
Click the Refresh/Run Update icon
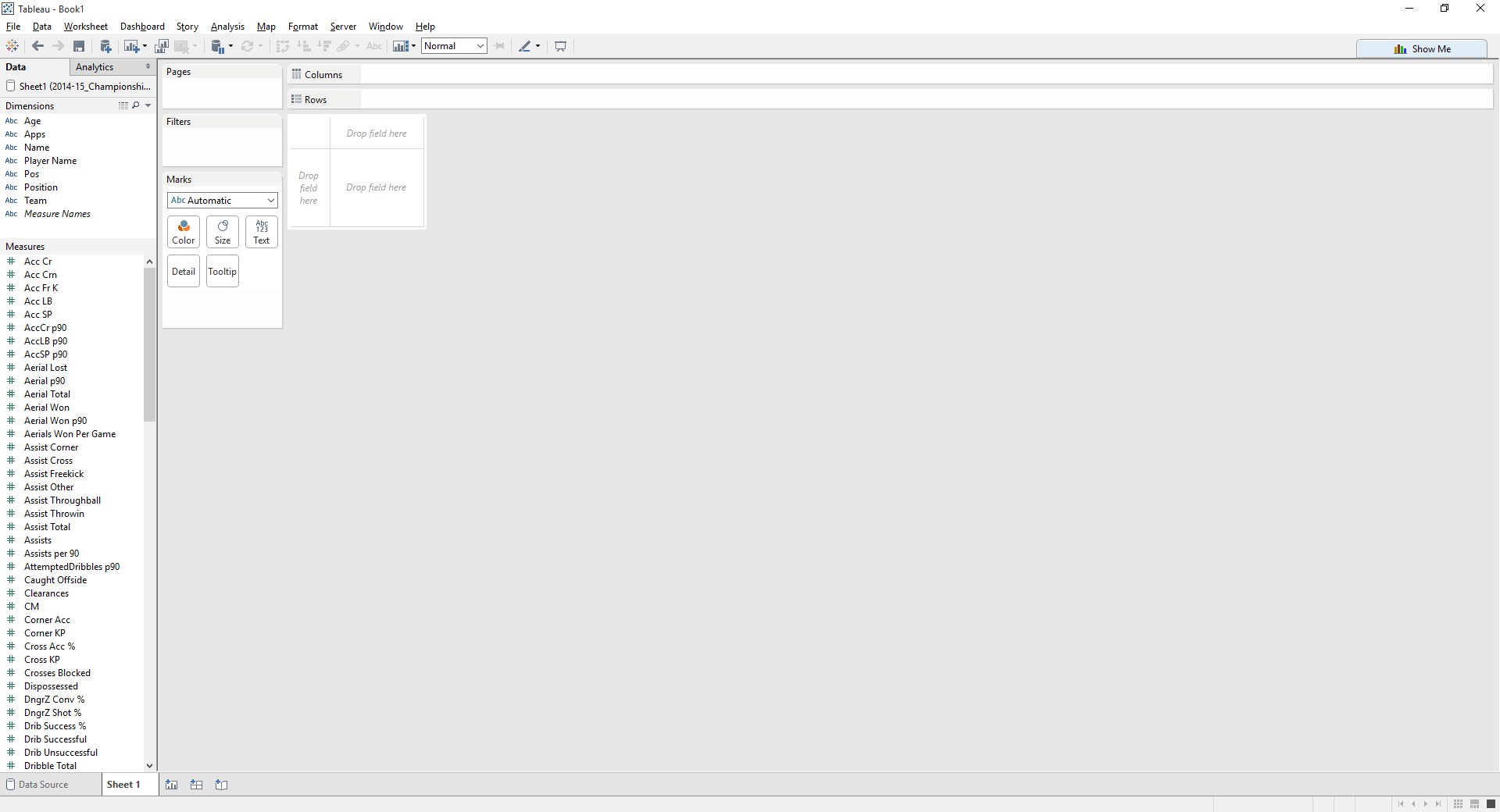click(x=248, y=46)
